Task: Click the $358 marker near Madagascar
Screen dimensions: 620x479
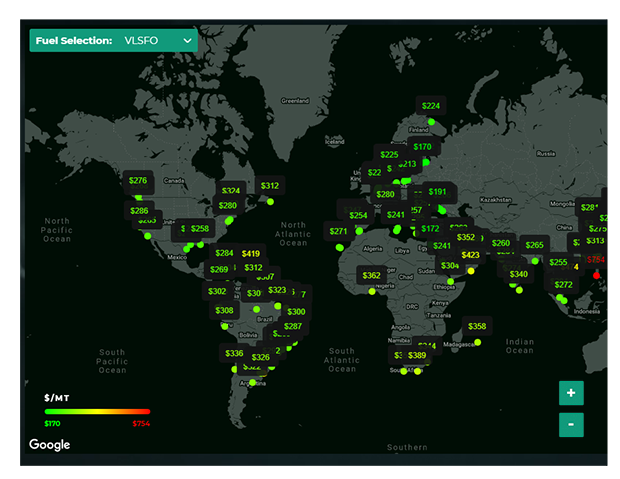Action: point(477,326)
